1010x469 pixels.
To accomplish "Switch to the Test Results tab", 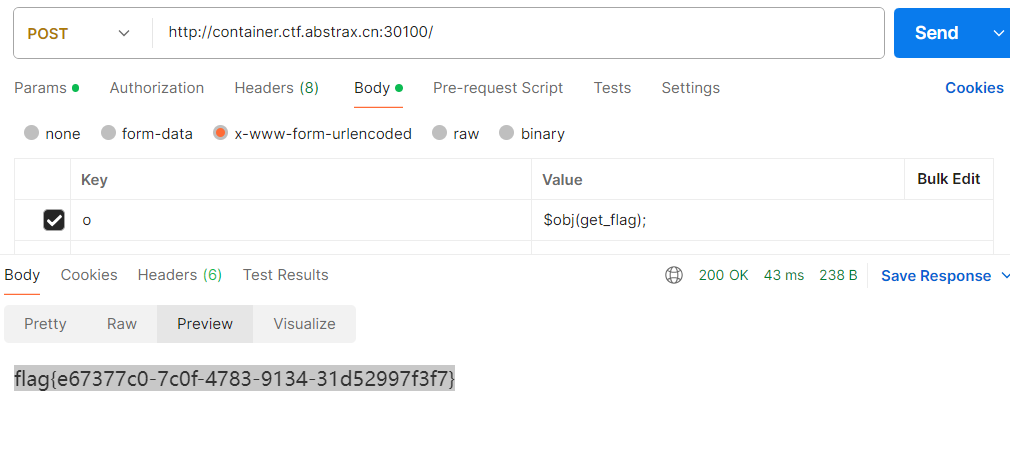I will point(285,275).
